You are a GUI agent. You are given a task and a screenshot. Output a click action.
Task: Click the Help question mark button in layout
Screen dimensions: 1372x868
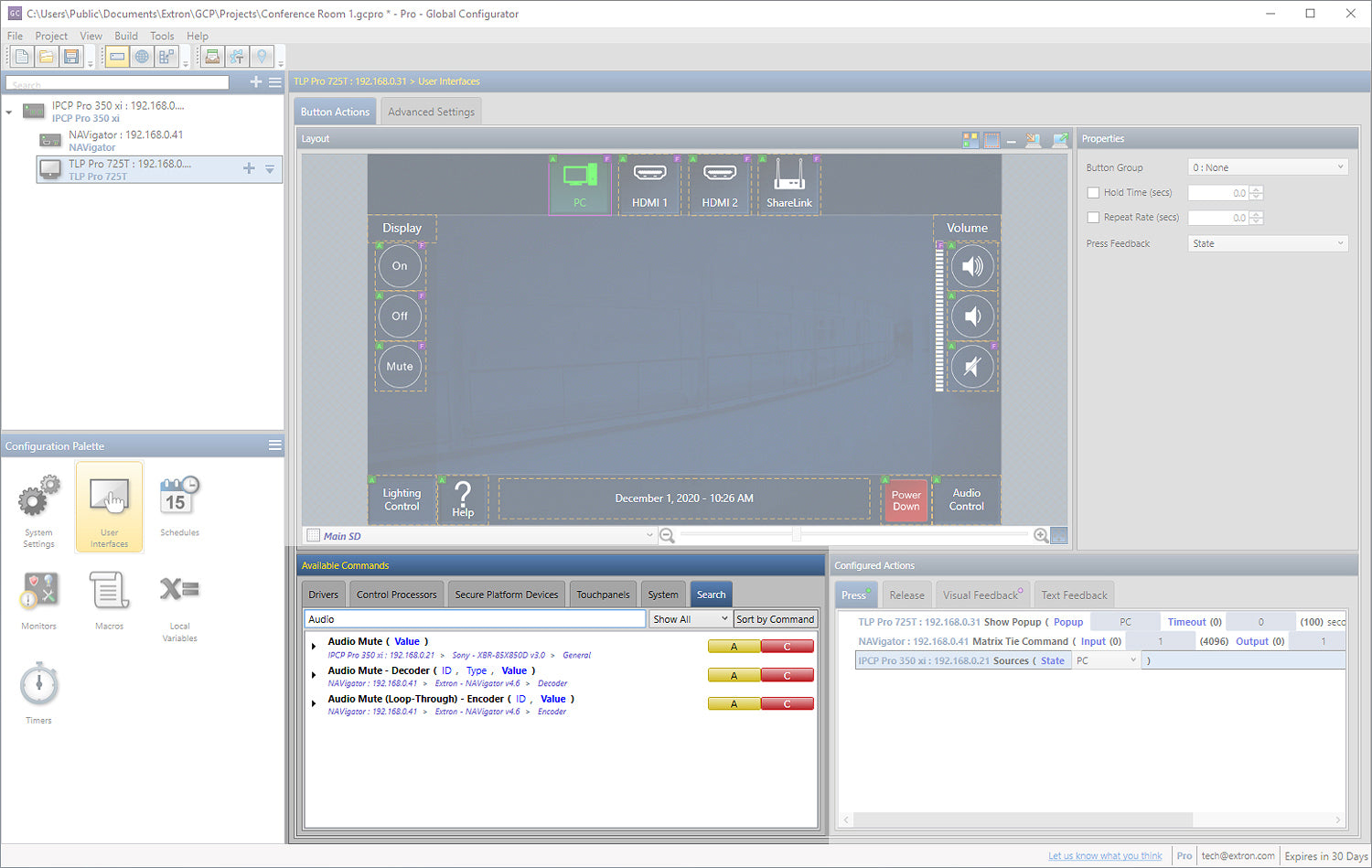(x=463, y=499)
